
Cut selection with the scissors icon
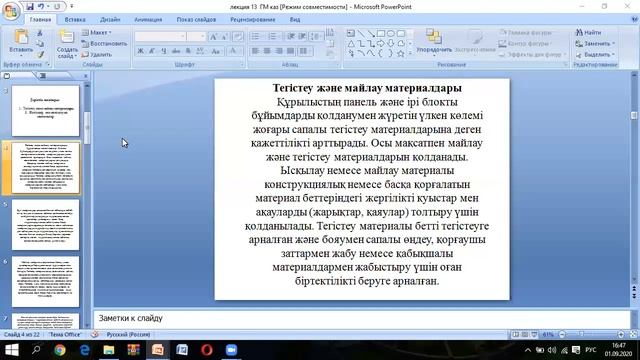[40, 33]
